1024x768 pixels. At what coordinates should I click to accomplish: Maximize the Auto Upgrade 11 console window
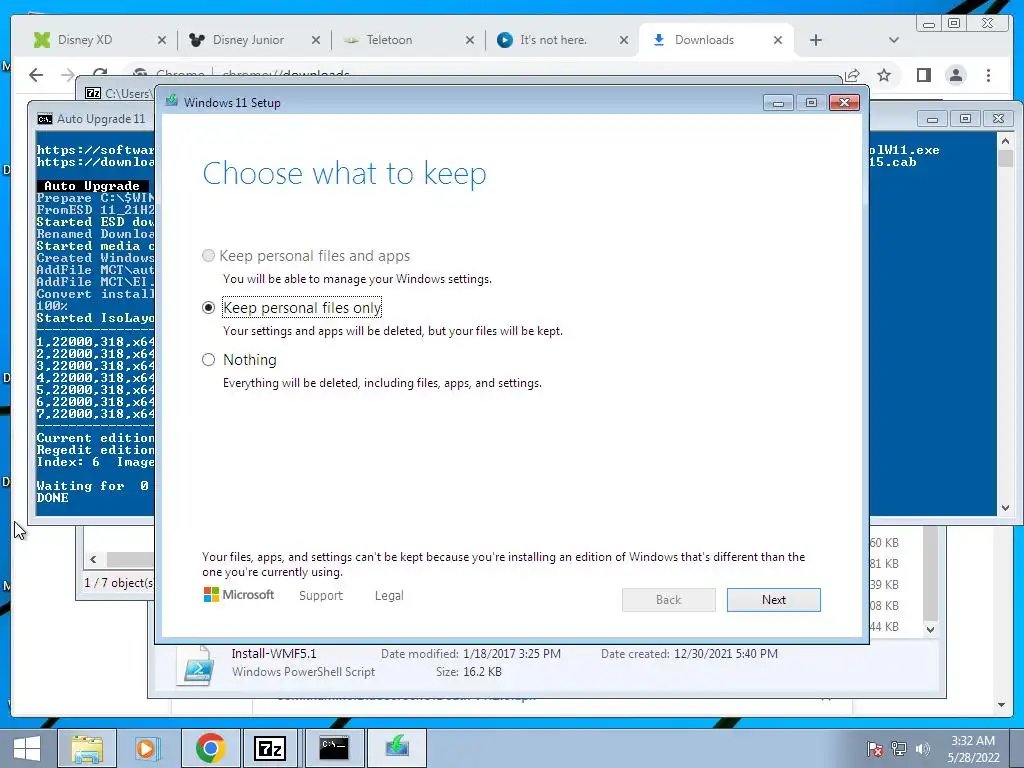point(965,118)
